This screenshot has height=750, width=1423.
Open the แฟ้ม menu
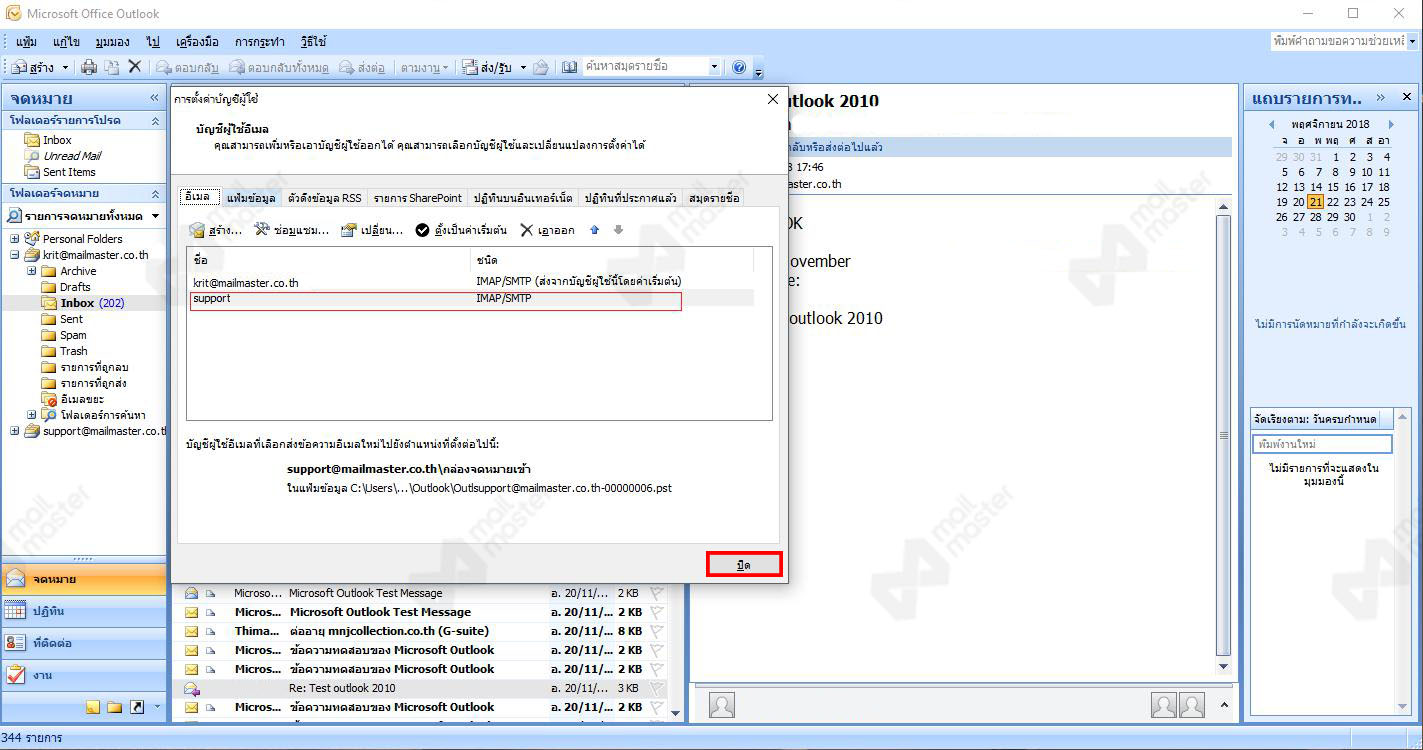click(27, 42)
